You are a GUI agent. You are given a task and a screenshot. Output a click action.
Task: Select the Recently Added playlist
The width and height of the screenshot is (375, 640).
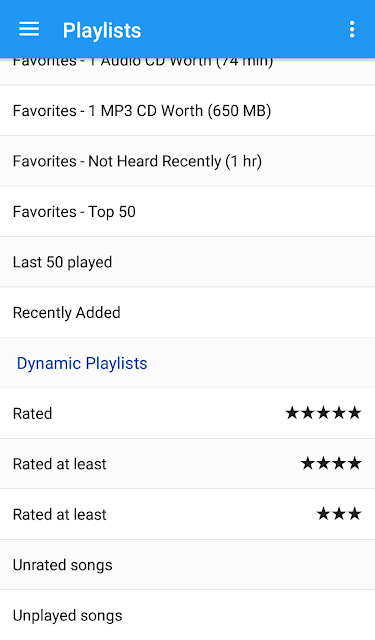click(187, 313)
